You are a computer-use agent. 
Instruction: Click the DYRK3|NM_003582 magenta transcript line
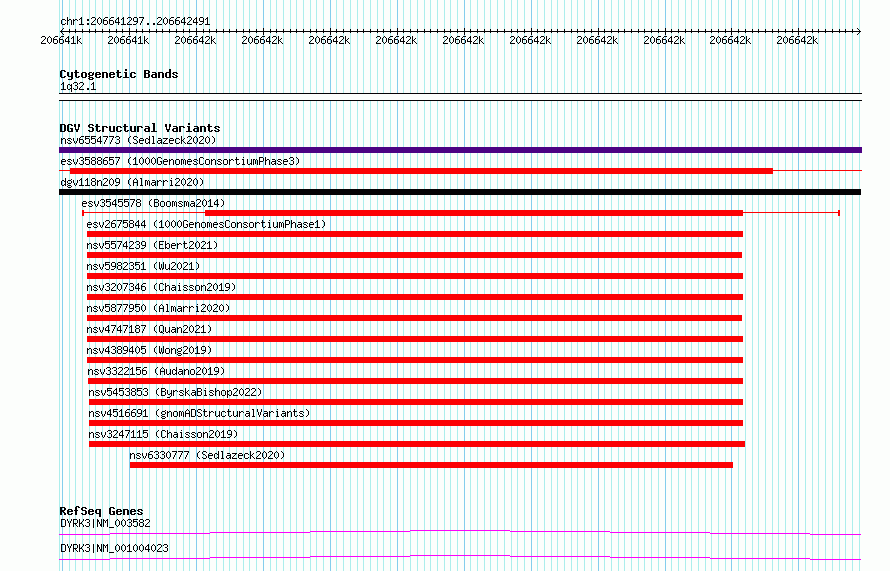pos(460,532)
